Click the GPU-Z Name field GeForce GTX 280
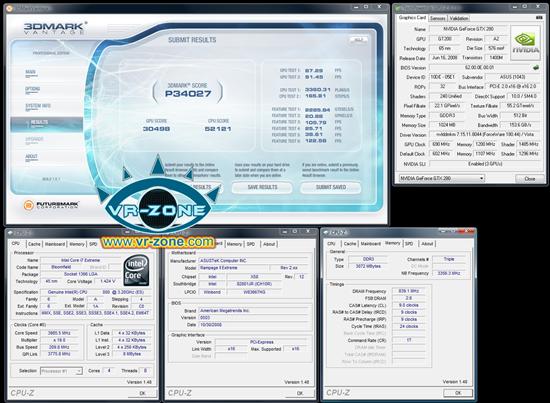The image size is (550, 403). 469,29
